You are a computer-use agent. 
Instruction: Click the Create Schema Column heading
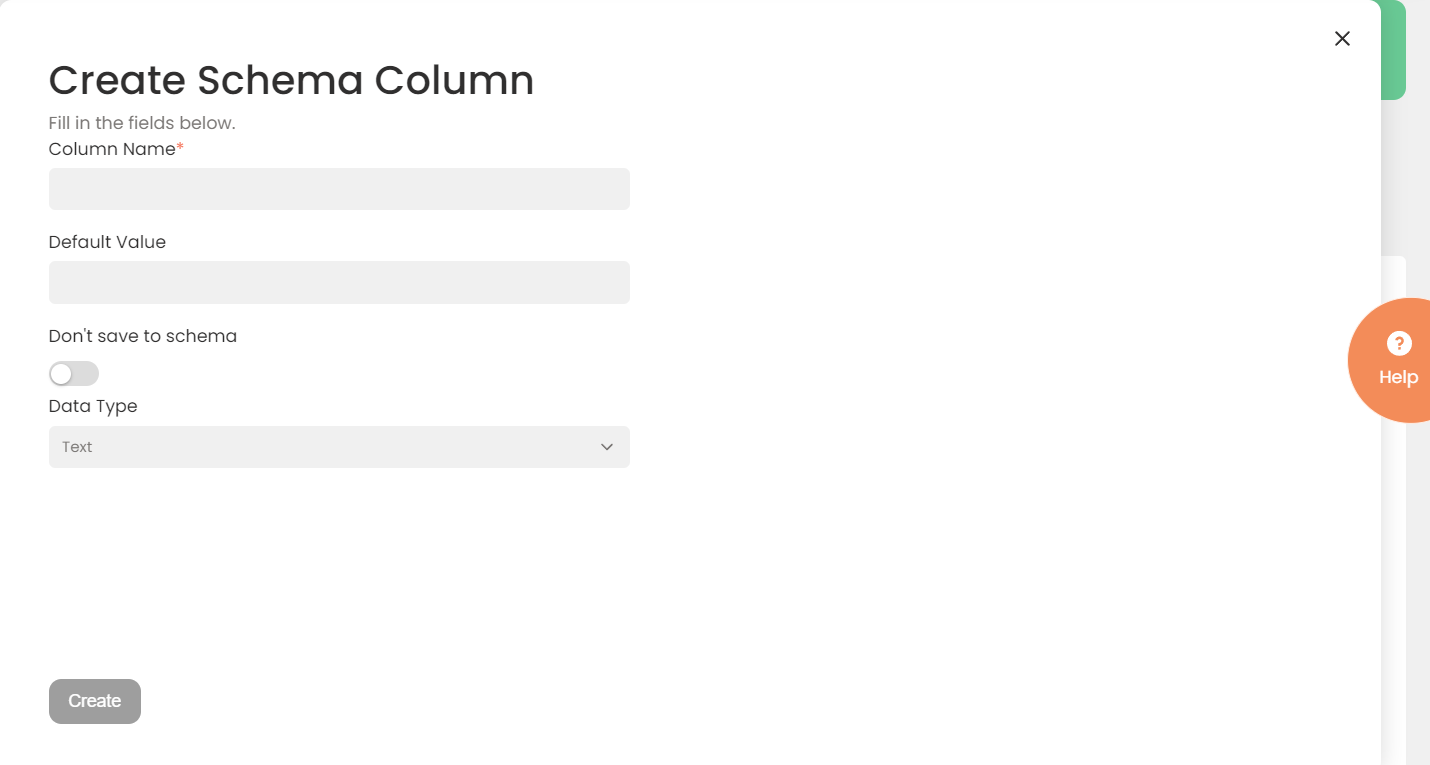(x=291, y=80)
